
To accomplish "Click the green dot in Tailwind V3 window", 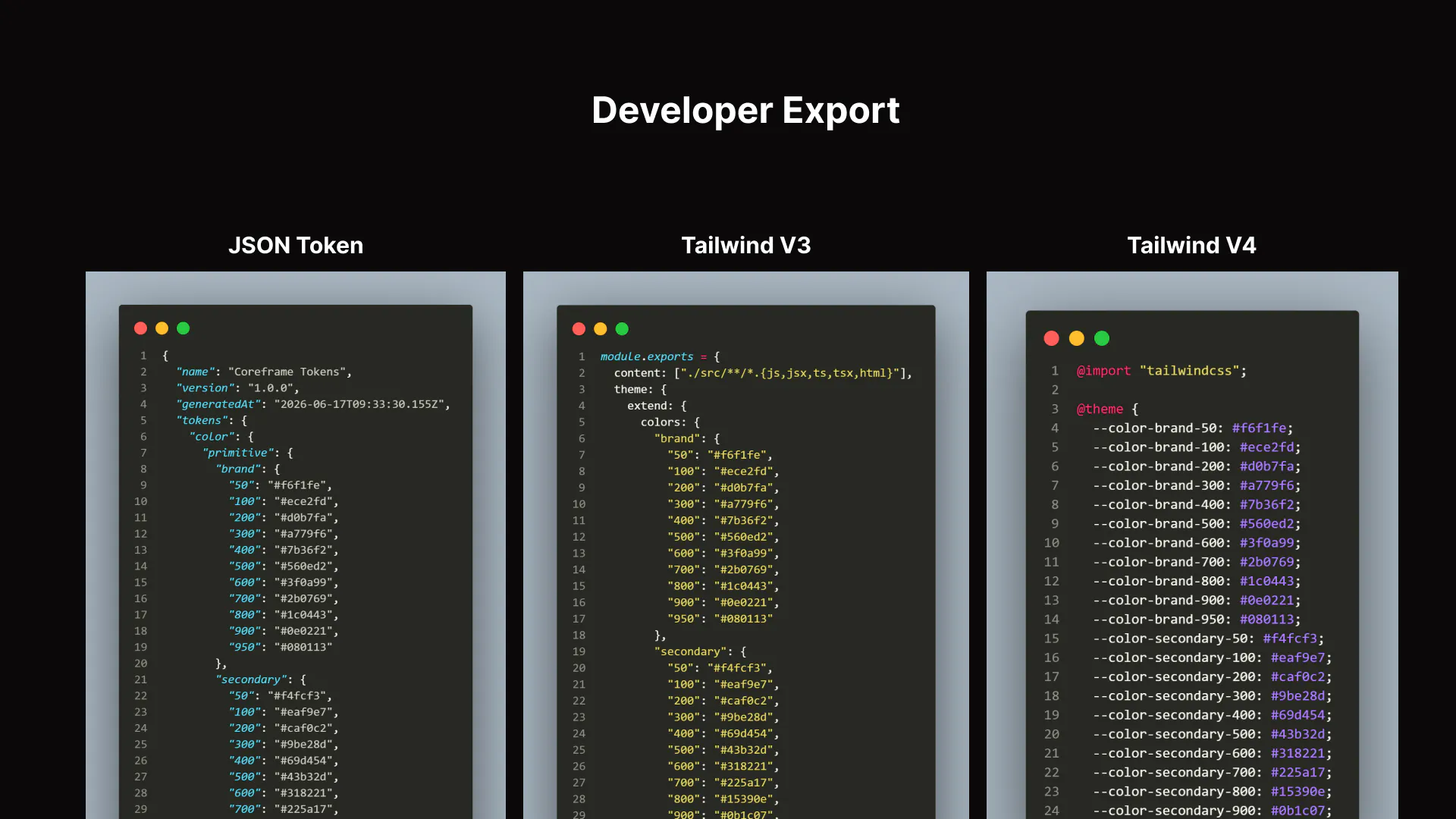I will tap(622, 329).
